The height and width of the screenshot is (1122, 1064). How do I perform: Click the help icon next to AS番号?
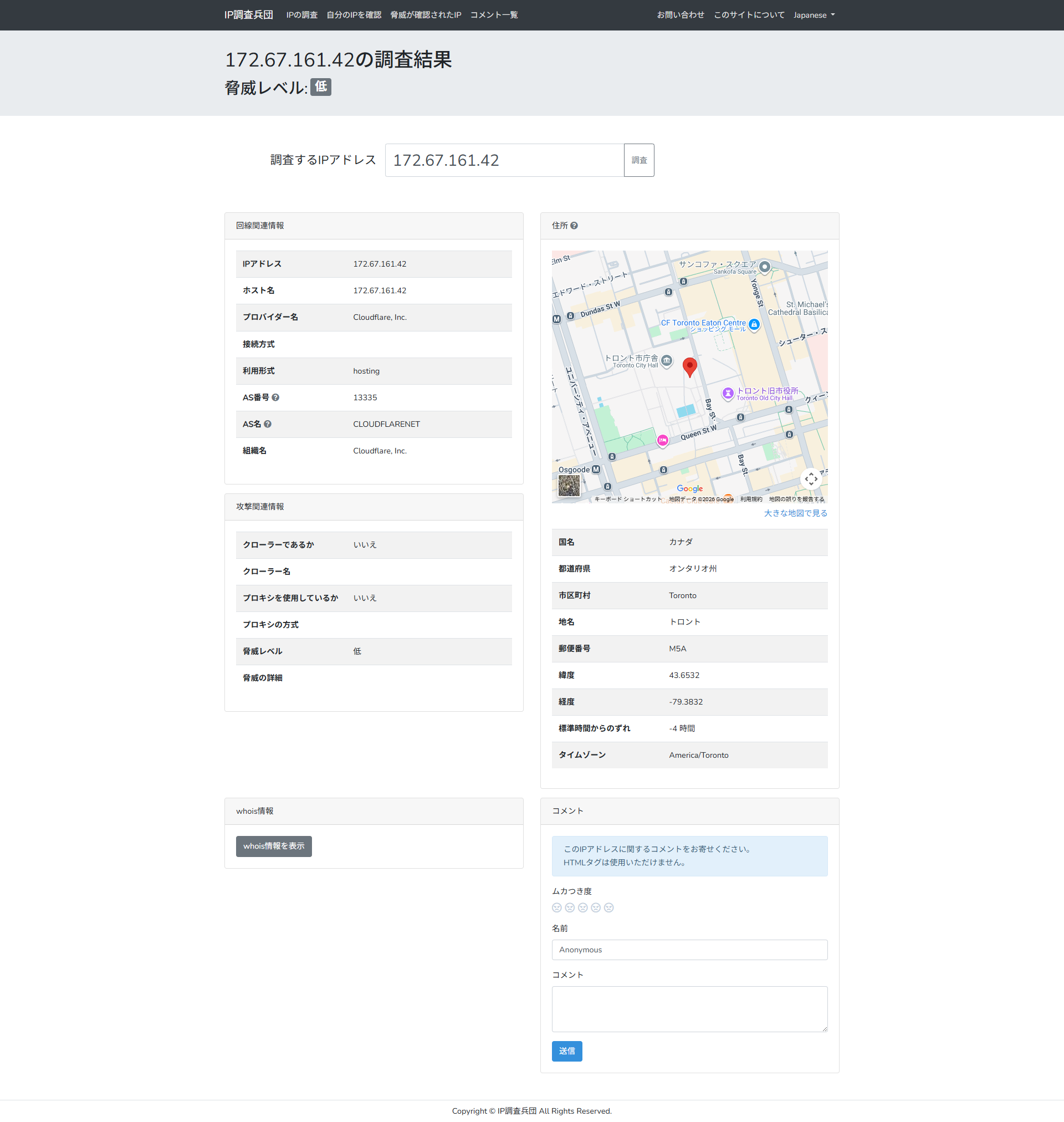pos(275,397)
